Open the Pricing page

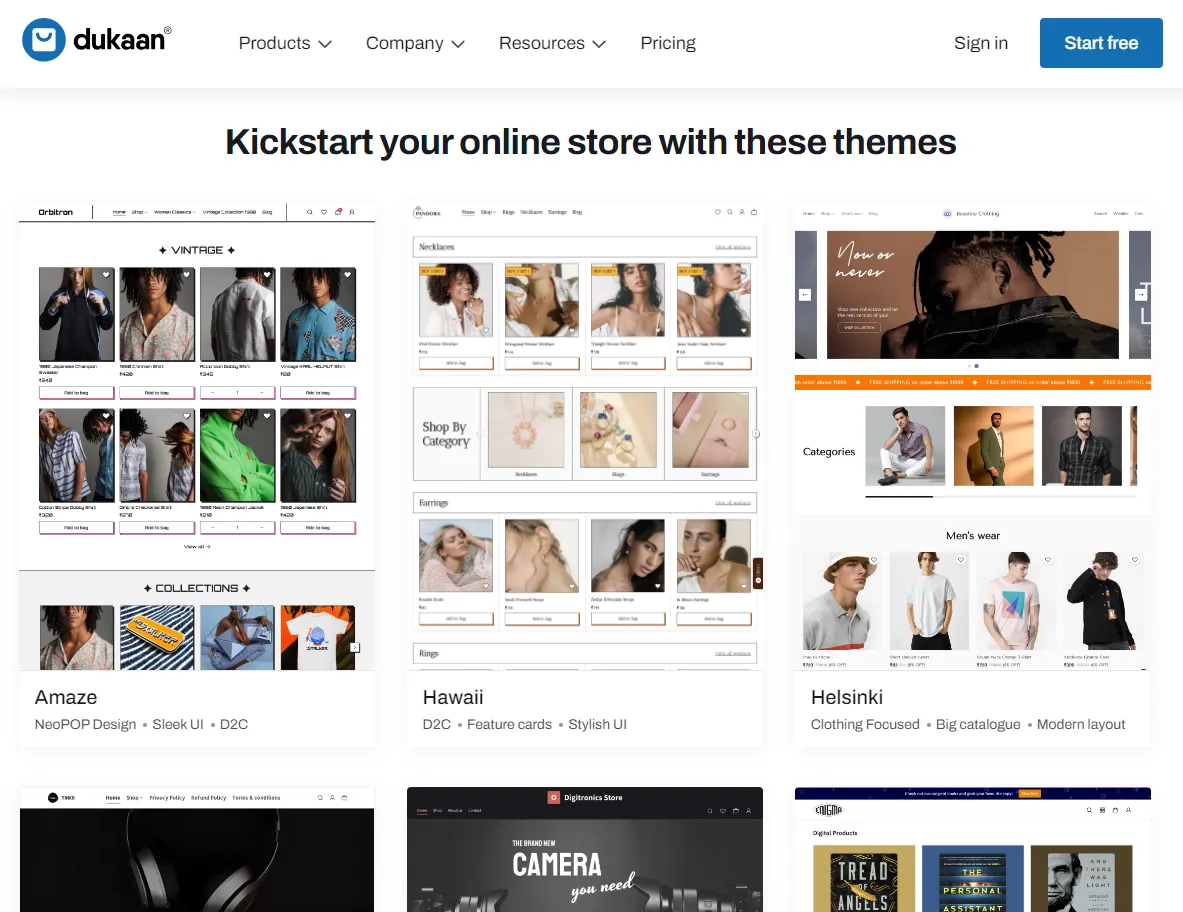coord(668,43)
